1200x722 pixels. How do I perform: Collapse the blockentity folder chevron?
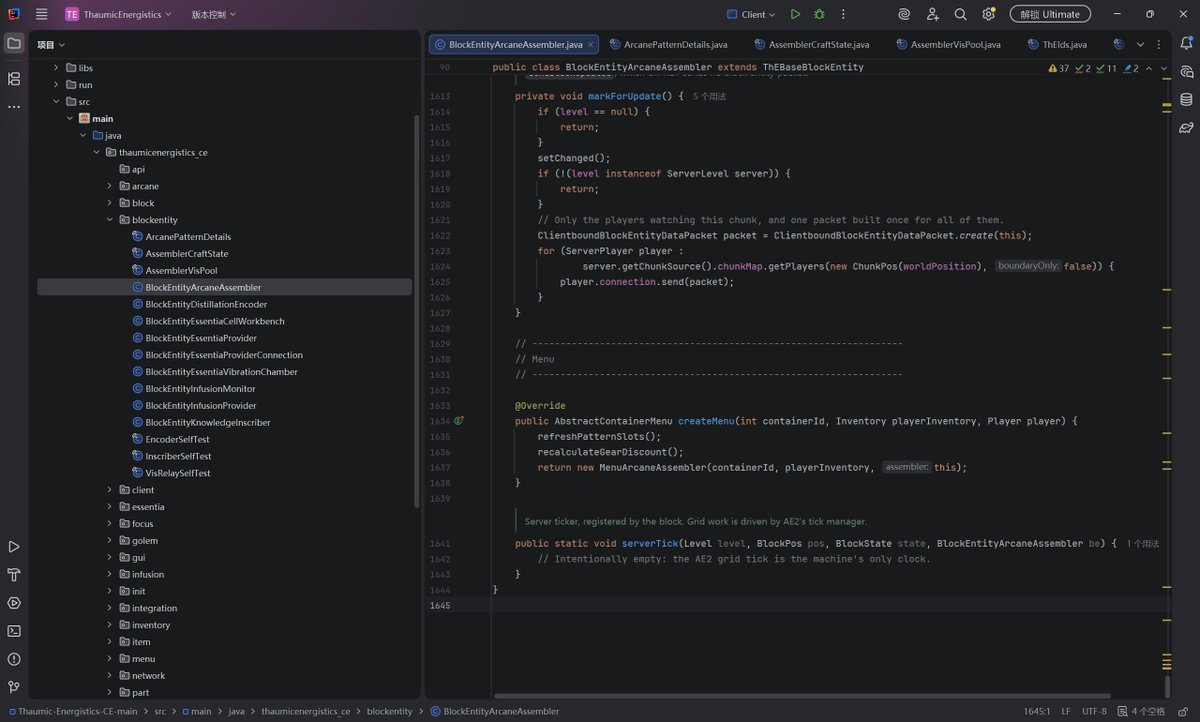click(x=109, y=220)
